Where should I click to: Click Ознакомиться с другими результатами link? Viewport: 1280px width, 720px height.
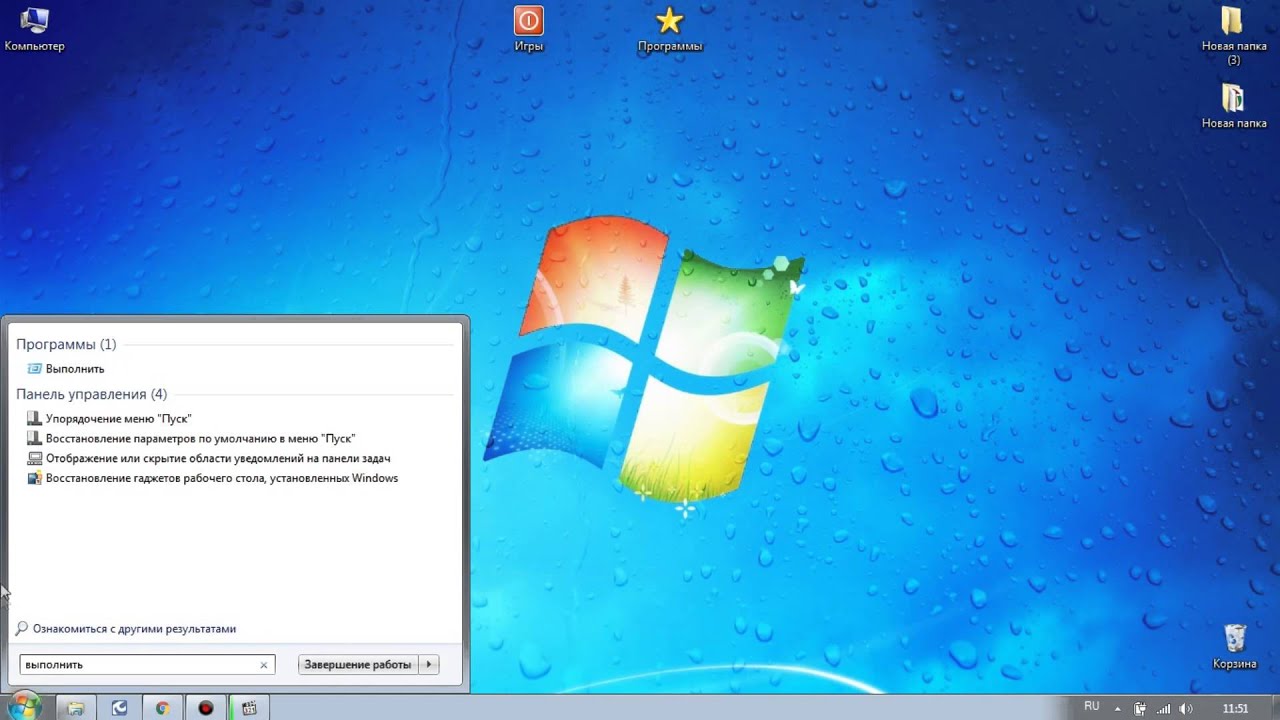point(134,629)
